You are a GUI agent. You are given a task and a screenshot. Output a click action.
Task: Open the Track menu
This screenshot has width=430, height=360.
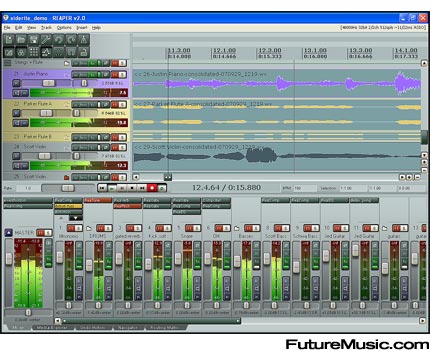(x=46, y=28)
